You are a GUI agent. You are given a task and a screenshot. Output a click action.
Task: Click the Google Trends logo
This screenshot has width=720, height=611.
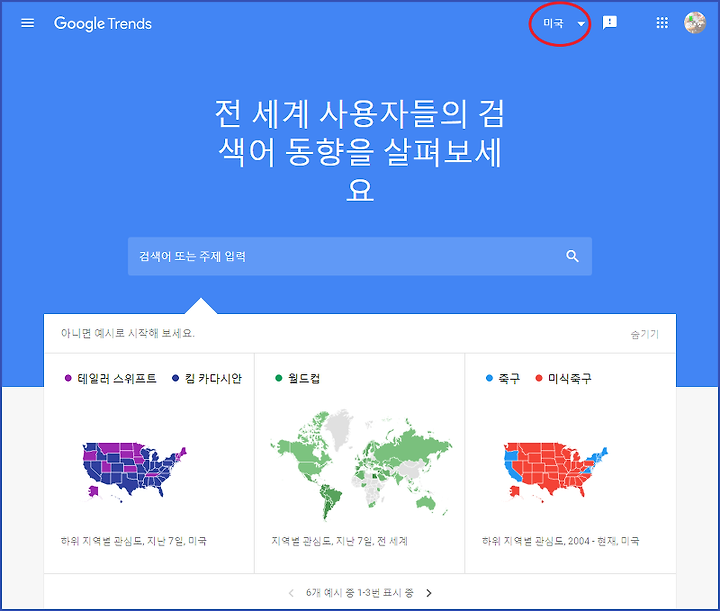pos(103,23)
